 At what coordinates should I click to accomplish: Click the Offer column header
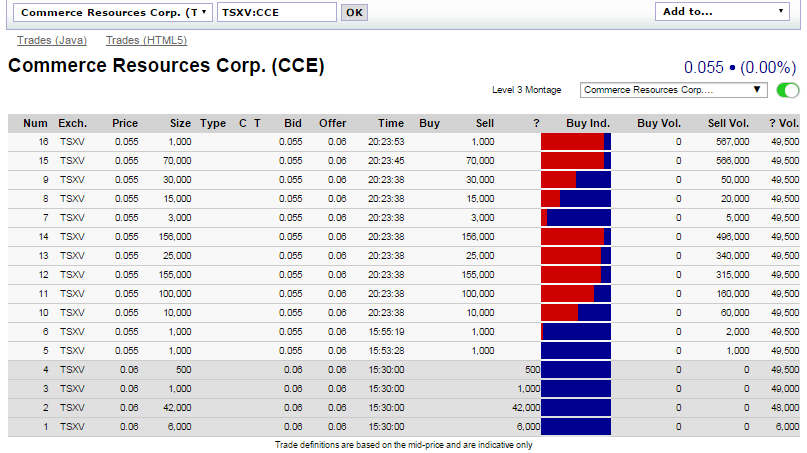pyautogui.click(x=332, y=124)
